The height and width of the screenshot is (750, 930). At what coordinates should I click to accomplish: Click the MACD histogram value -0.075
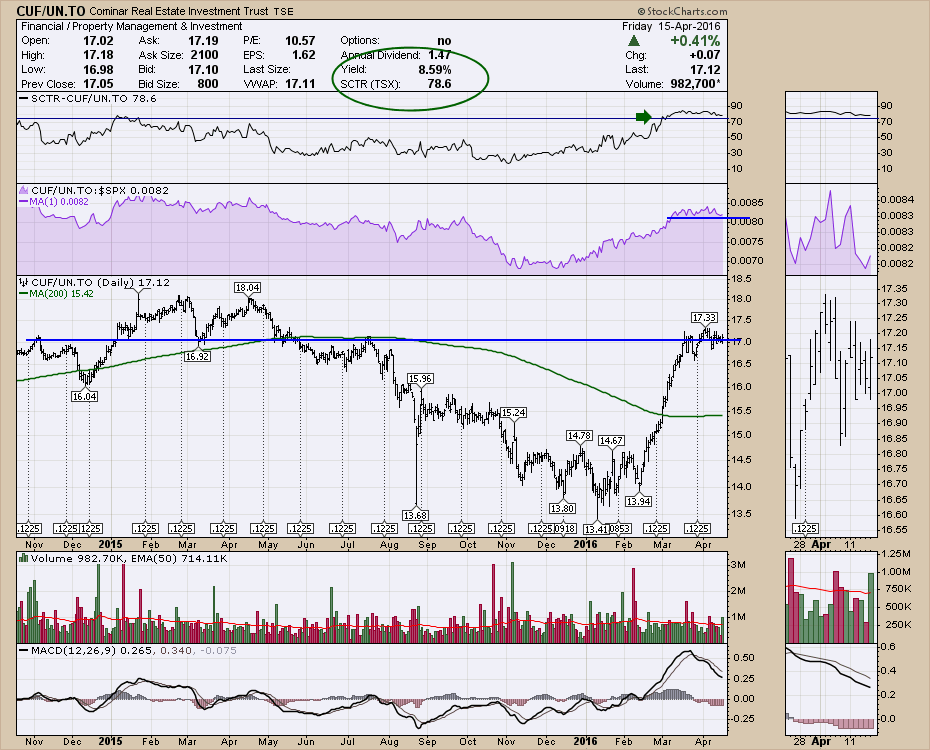pyautogui.click(x=217, y=650)
